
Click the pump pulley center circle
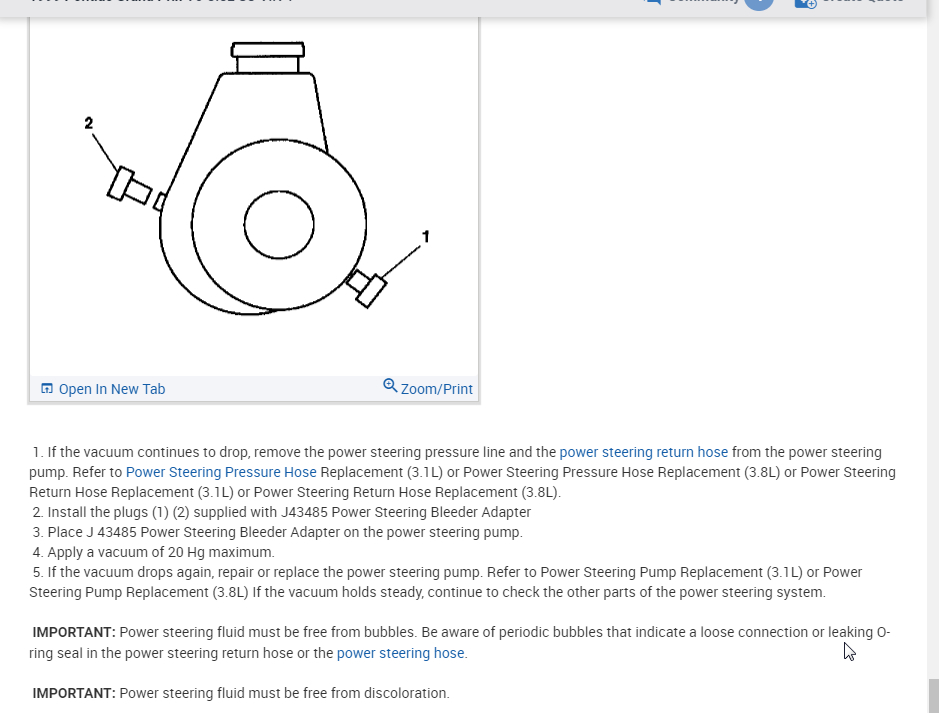279,225
